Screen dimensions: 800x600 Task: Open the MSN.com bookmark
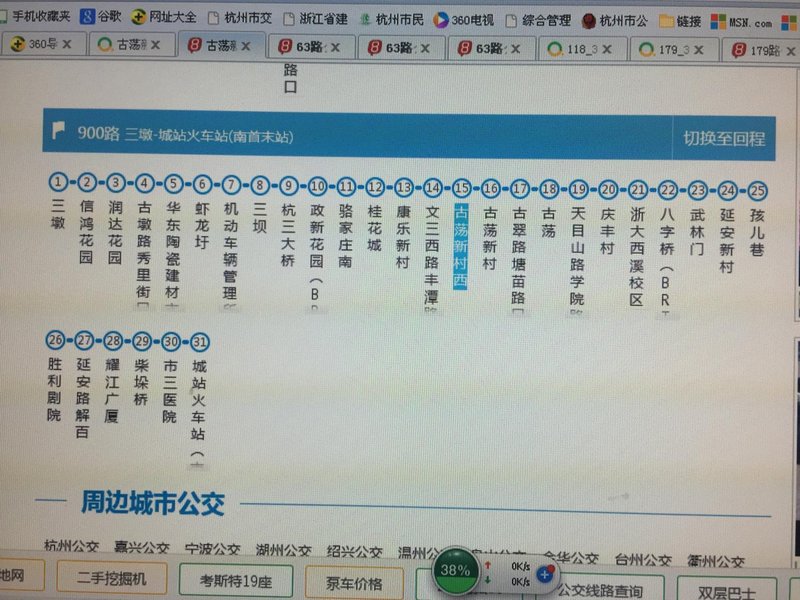tap(741, 22)
